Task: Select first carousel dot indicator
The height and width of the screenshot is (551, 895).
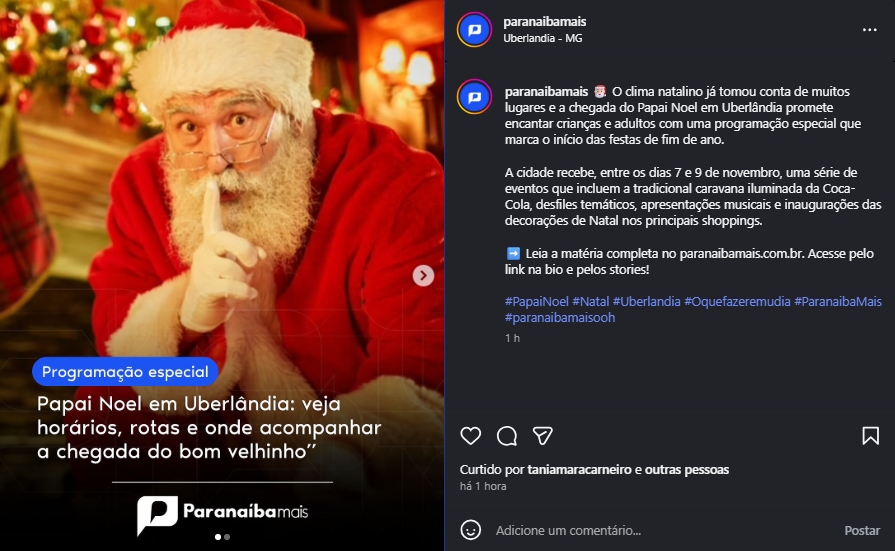Action: click(x=217, y=537)
